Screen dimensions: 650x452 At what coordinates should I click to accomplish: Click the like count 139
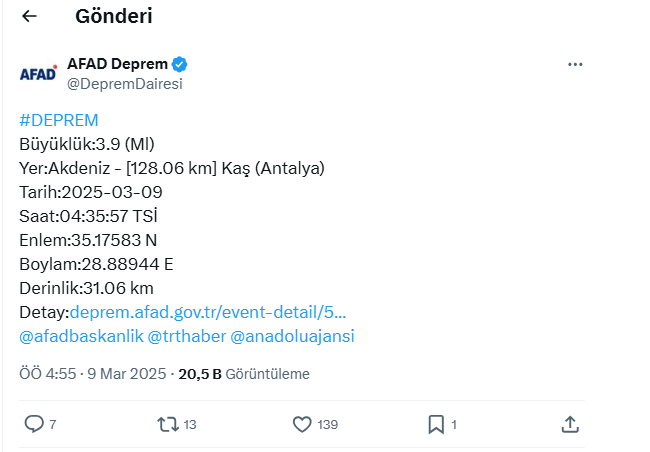[x=327, y=425]
